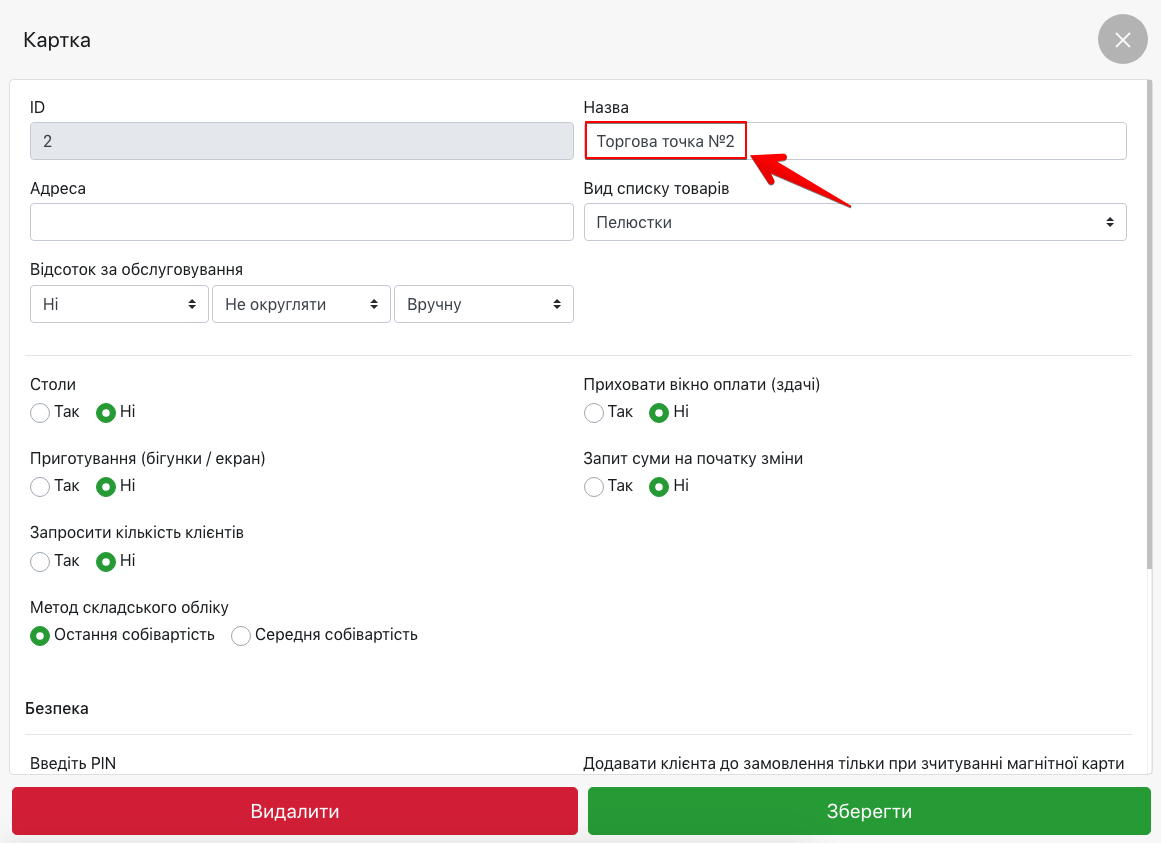This screenshot has width=1161, height=843.
Task: Close the Картка dialog with X icon
Action: 1122,40
